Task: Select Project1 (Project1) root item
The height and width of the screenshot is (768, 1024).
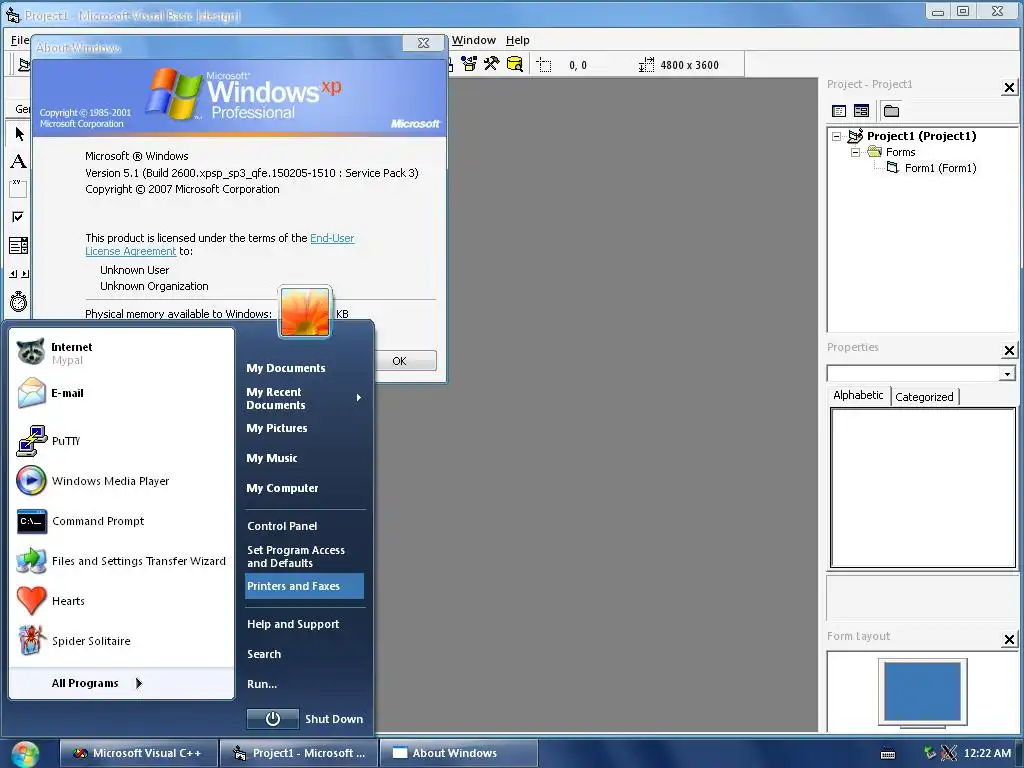Action: [x=921, y=136]
